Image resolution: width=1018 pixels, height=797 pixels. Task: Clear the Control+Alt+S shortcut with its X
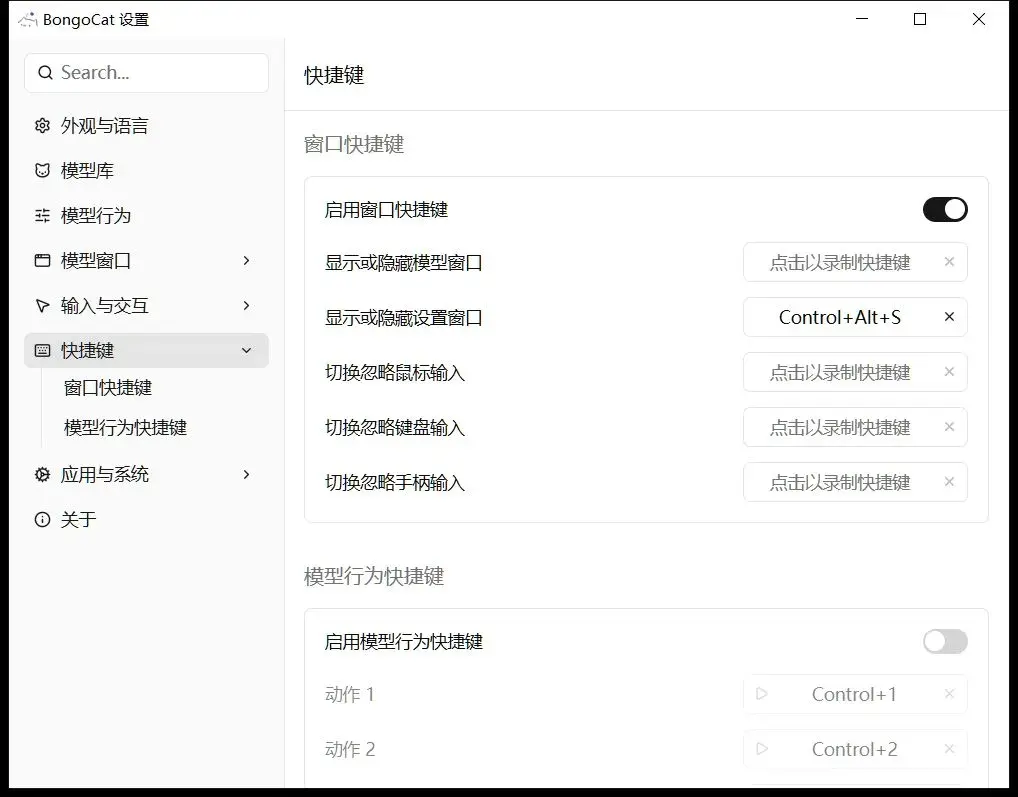click(x=949, y=317)
